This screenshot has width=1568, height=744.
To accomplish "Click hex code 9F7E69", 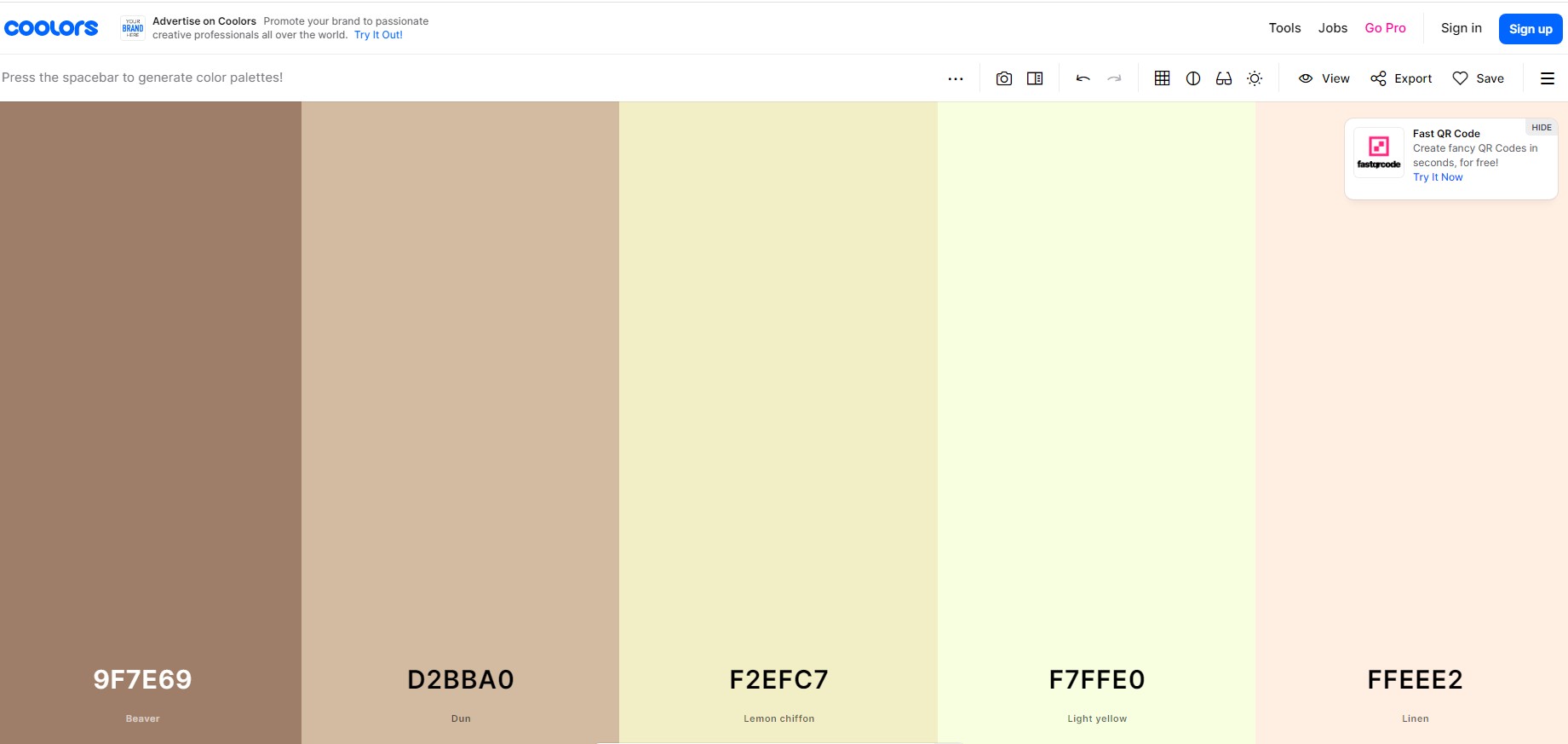I will 142,679.
